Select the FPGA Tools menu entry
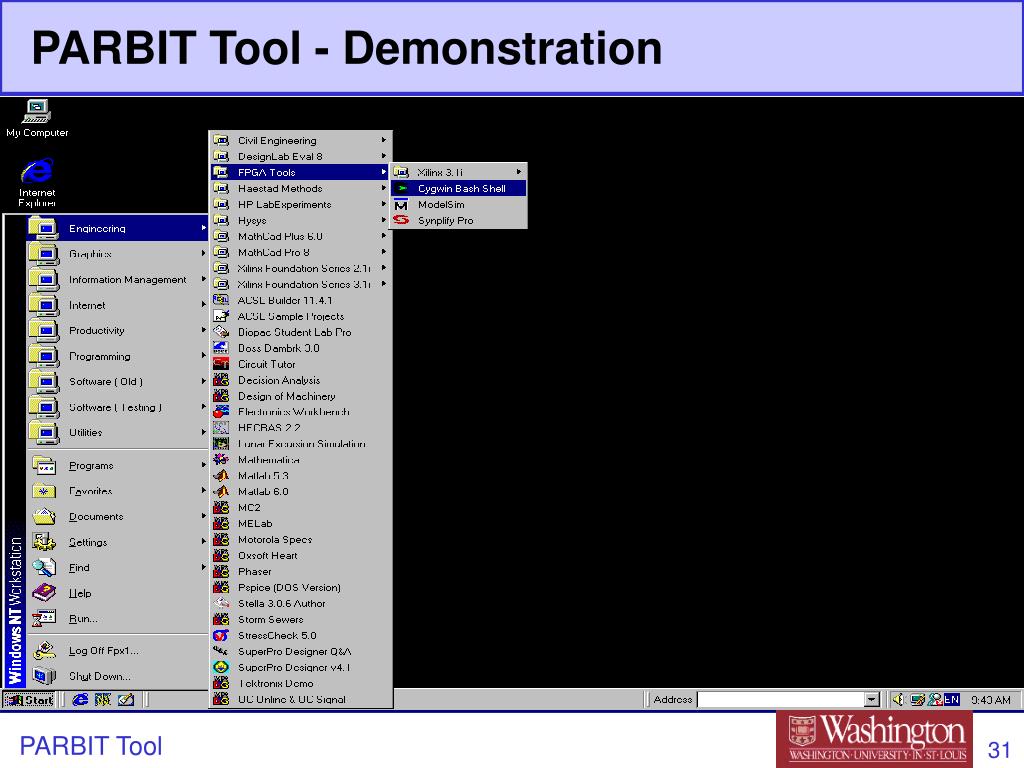Image resolution: width=1024 pixels, height=768 pixels. tap(300, 172)
